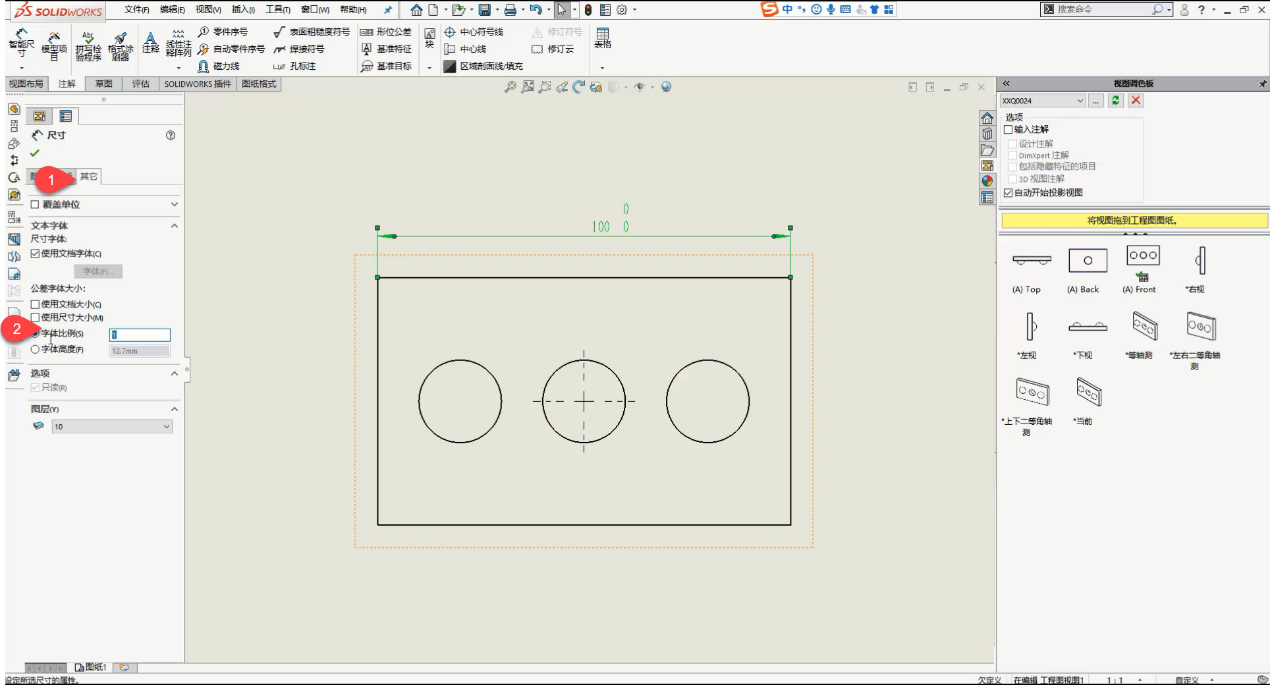
Task: Click the Datum Target (基准目标) tool
Action: coord(386,66)
